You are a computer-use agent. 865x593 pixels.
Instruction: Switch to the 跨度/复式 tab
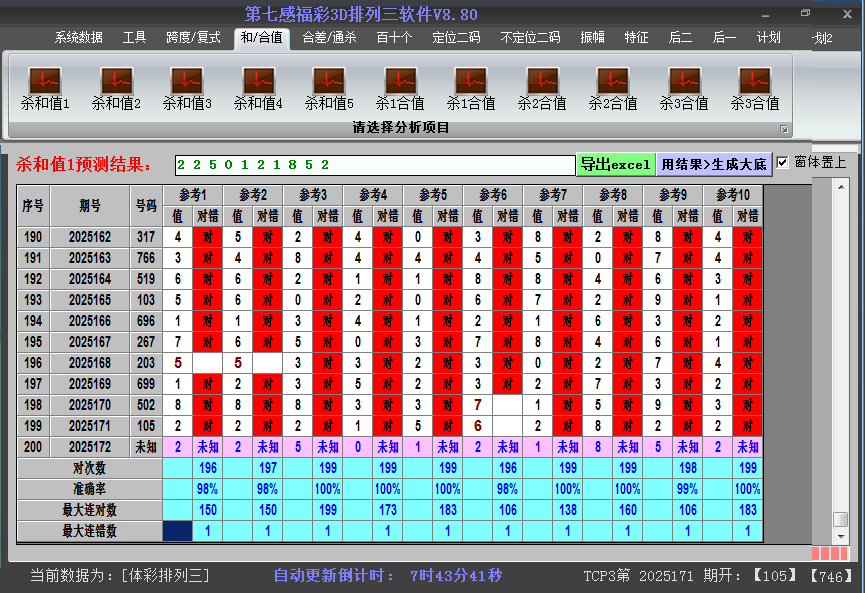[x=193, y=38]
